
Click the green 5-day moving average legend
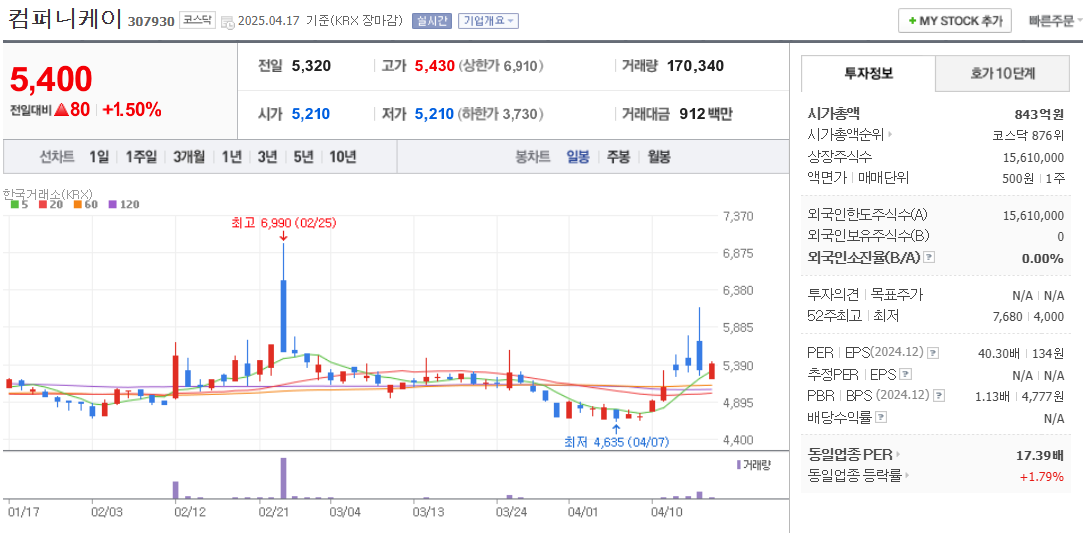point(19,204)
